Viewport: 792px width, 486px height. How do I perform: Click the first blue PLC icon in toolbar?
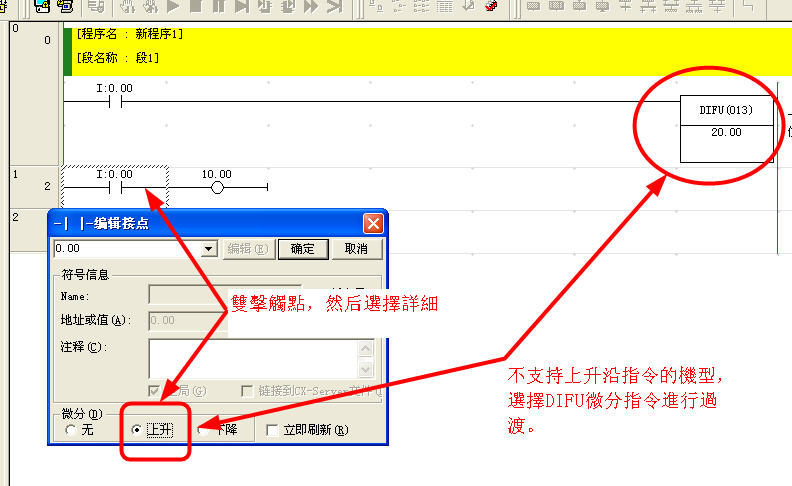(x=41, y=5)
